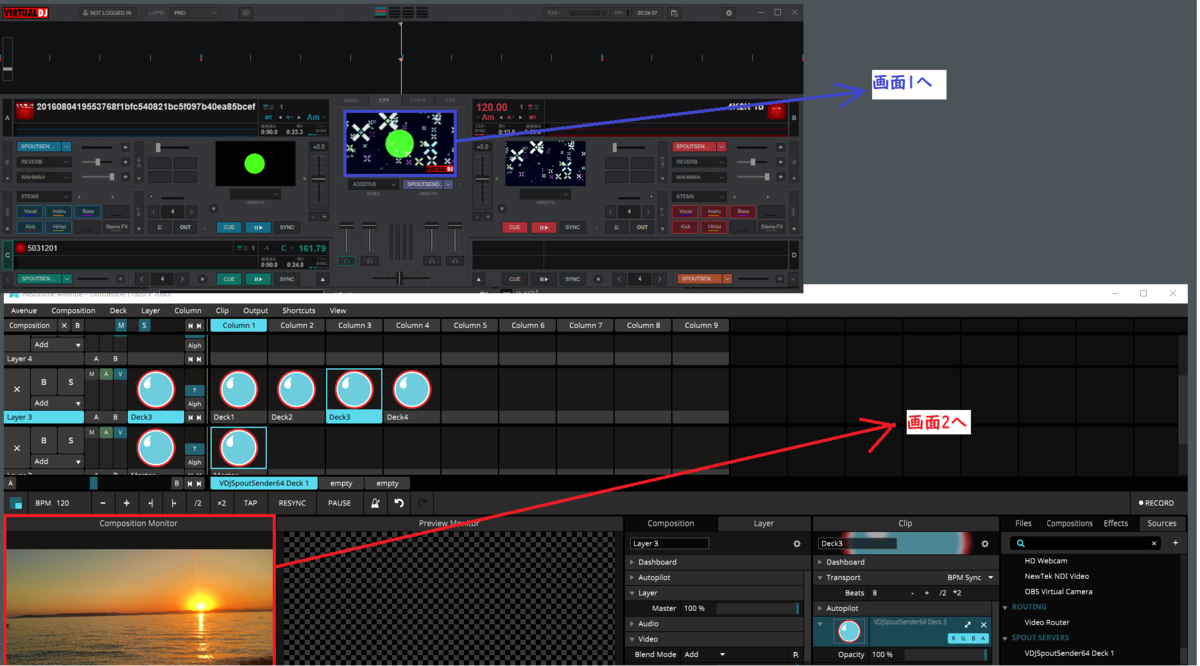Double the BPM with the ×2 button
This screenshot has height=666, width=1200.
[221, 503]
